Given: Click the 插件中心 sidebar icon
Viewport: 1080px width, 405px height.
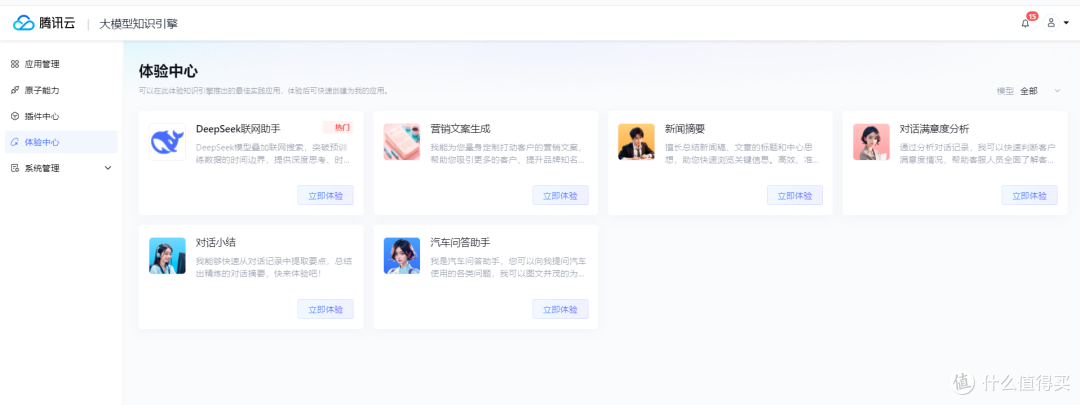Looking at the screenshot, I should (14, 116).
